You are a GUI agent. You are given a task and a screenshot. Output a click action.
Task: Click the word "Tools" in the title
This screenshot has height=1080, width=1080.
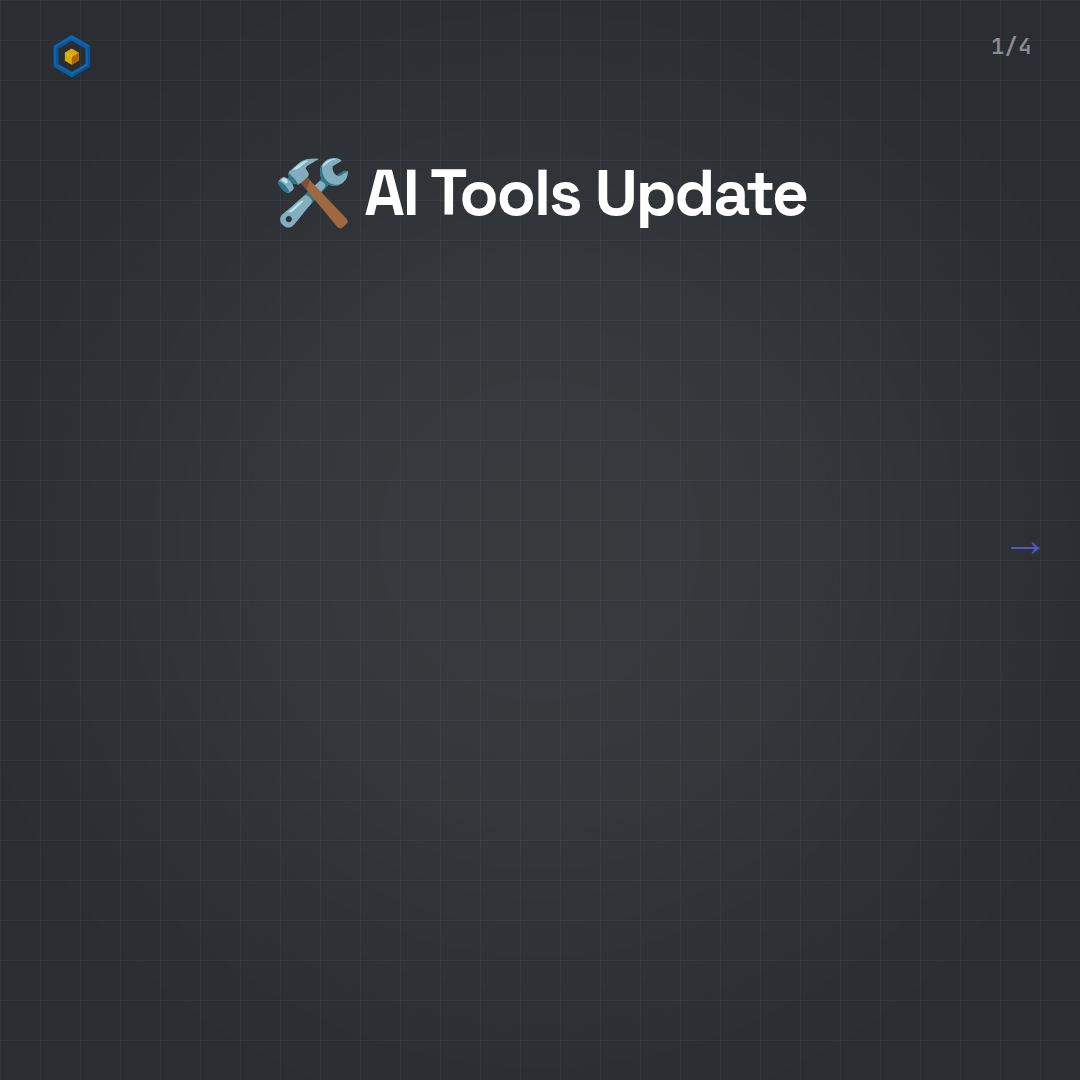click(506, 193)
